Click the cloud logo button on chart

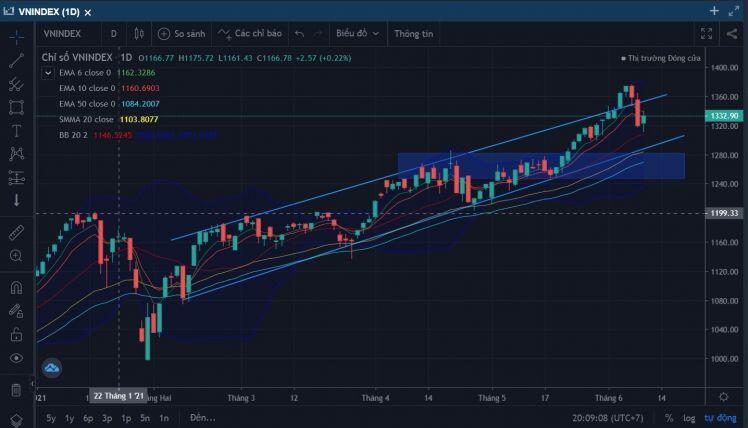(52, 368)
